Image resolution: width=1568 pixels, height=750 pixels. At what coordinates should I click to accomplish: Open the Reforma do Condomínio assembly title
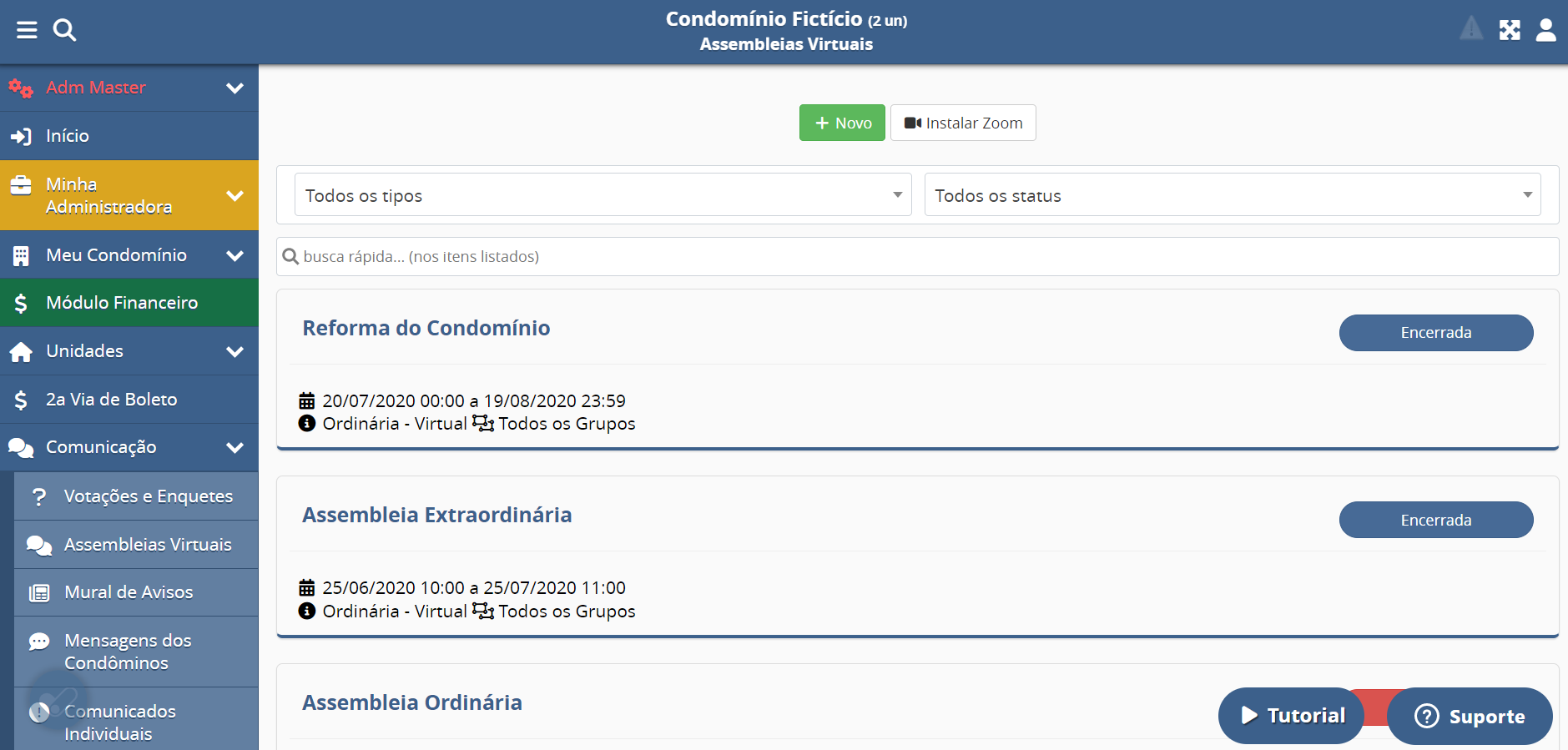[426, 328]
